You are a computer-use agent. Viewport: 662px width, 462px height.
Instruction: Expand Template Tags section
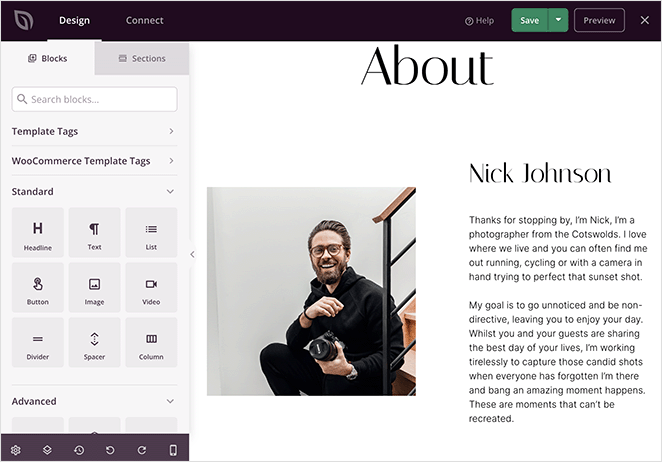(x=94, y=131)
